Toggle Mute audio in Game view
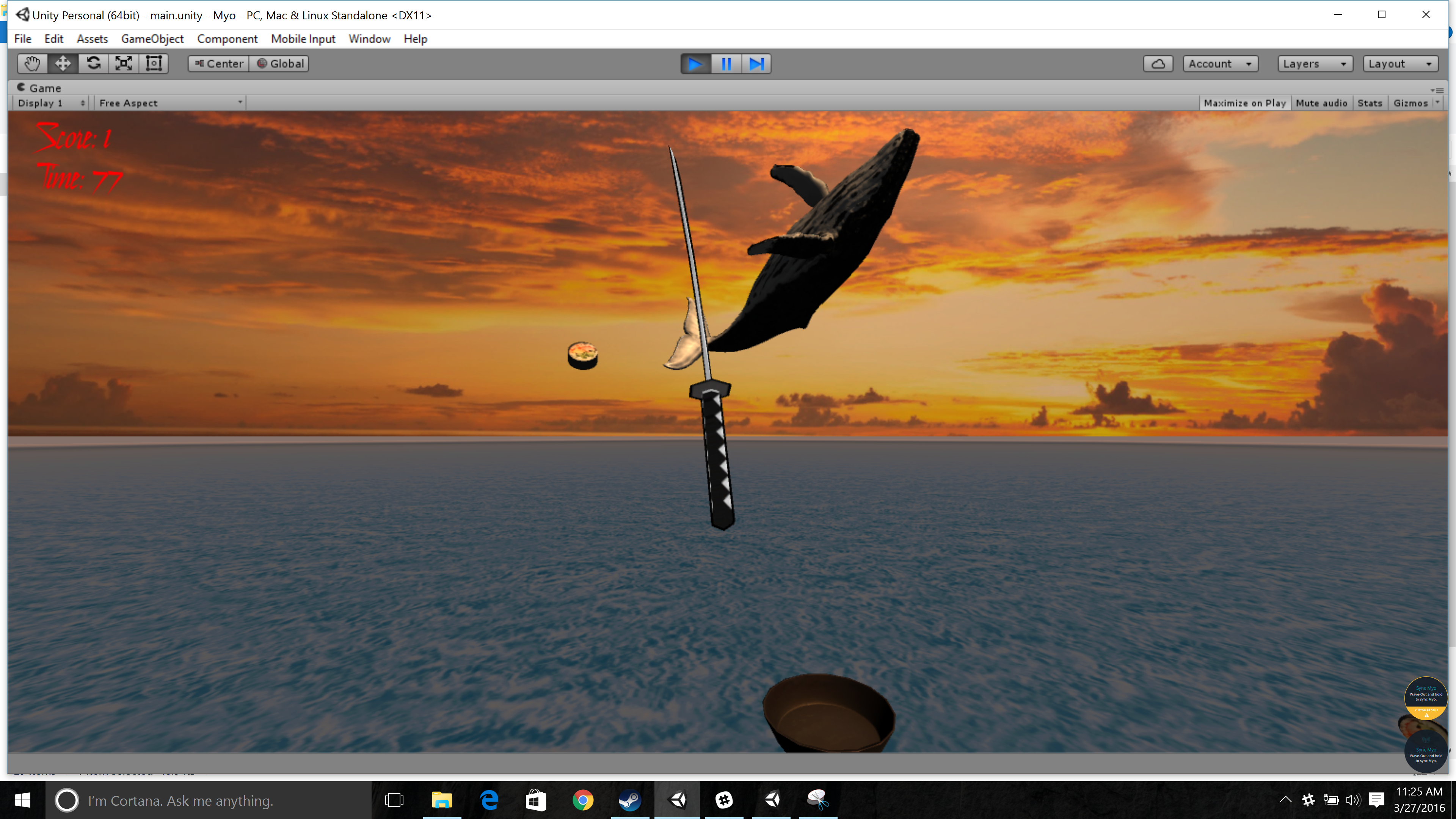 click(x=1321, y=103)
